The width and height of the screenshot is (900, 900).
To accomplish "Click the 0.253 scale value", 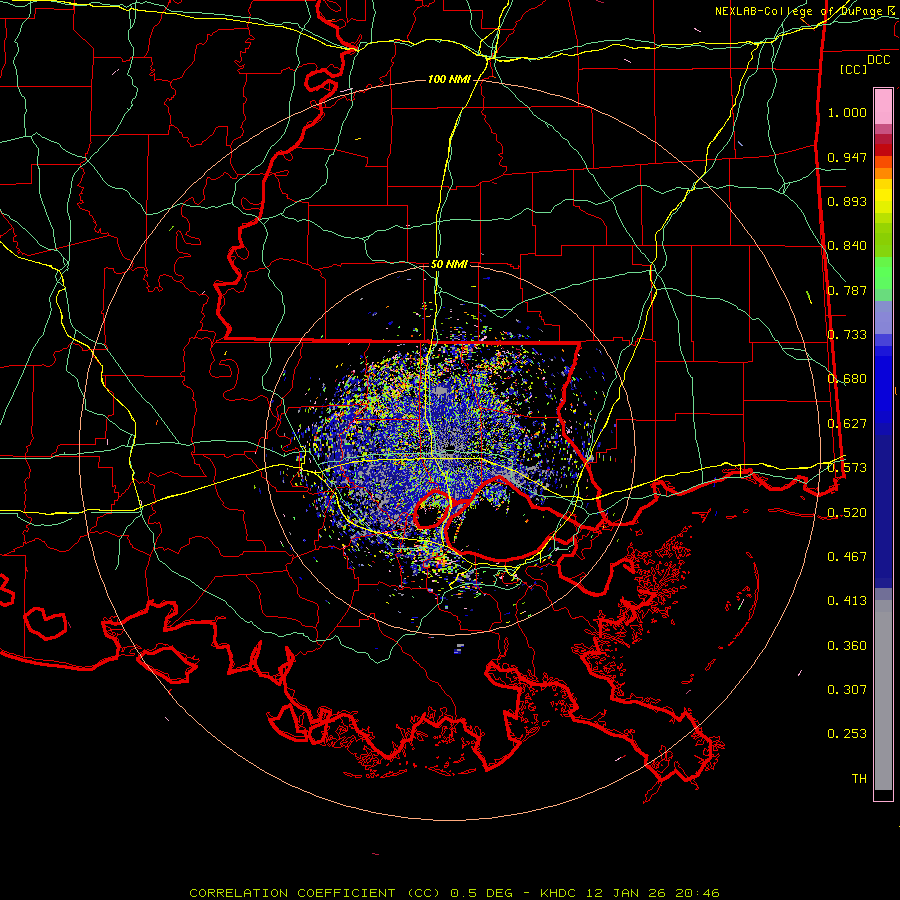I will pyautogui.click(x=847, y=734).
